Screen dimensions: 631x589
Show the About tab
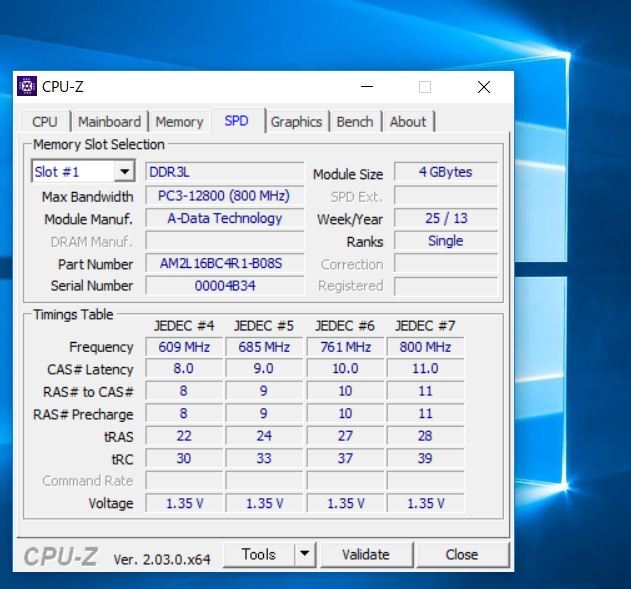(x=407, y=122)
